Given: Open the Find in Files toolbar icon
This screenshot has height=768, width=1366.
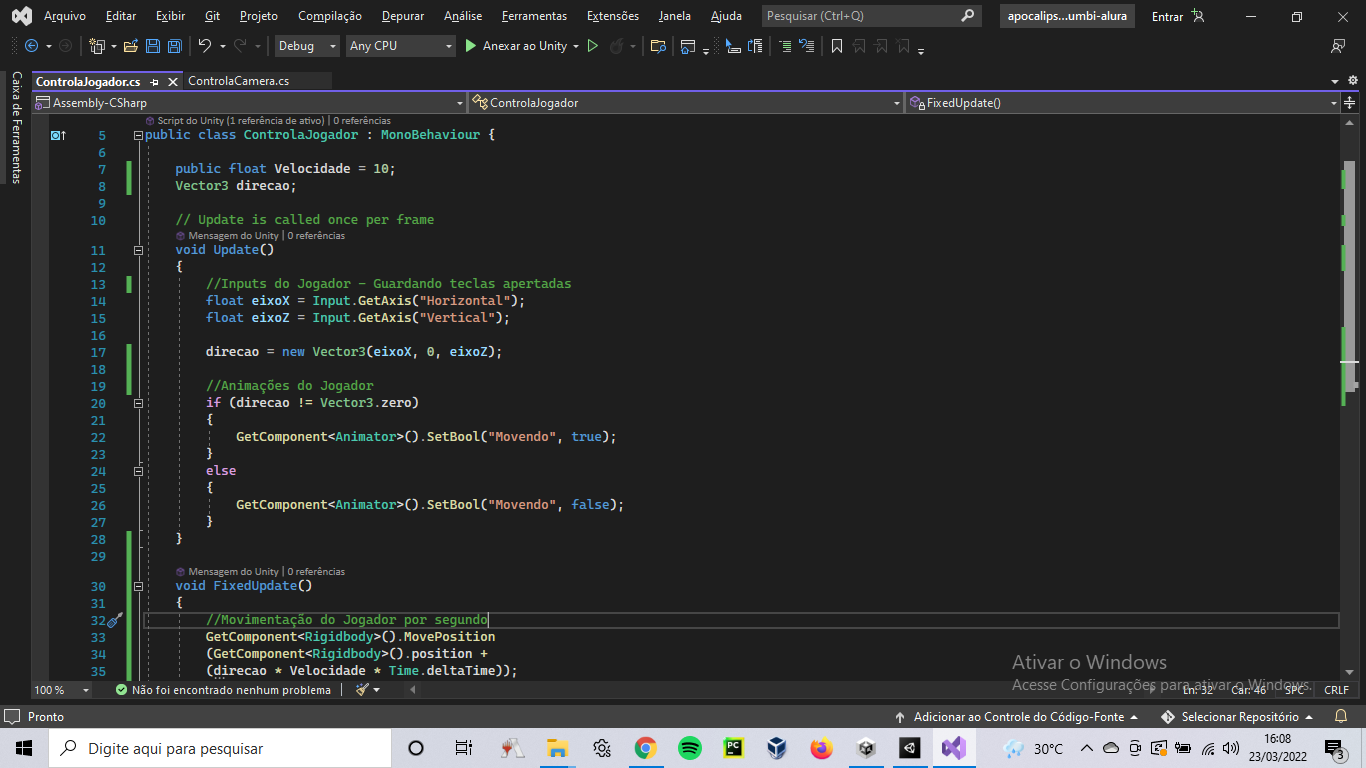Looking at the screenshot, I should (657, 46).
